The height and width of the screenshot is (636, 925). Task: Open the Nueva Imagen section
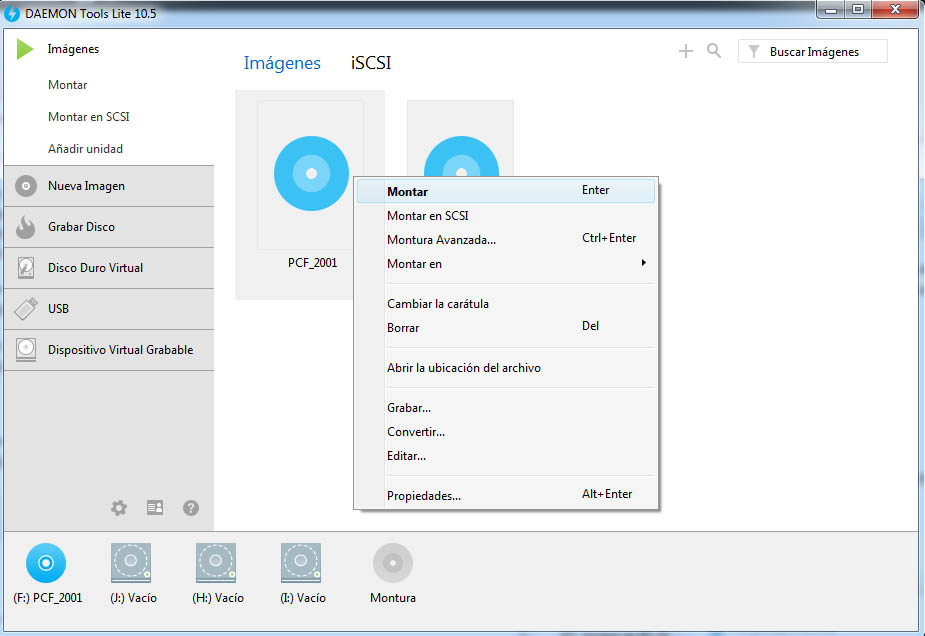(109, 186)
